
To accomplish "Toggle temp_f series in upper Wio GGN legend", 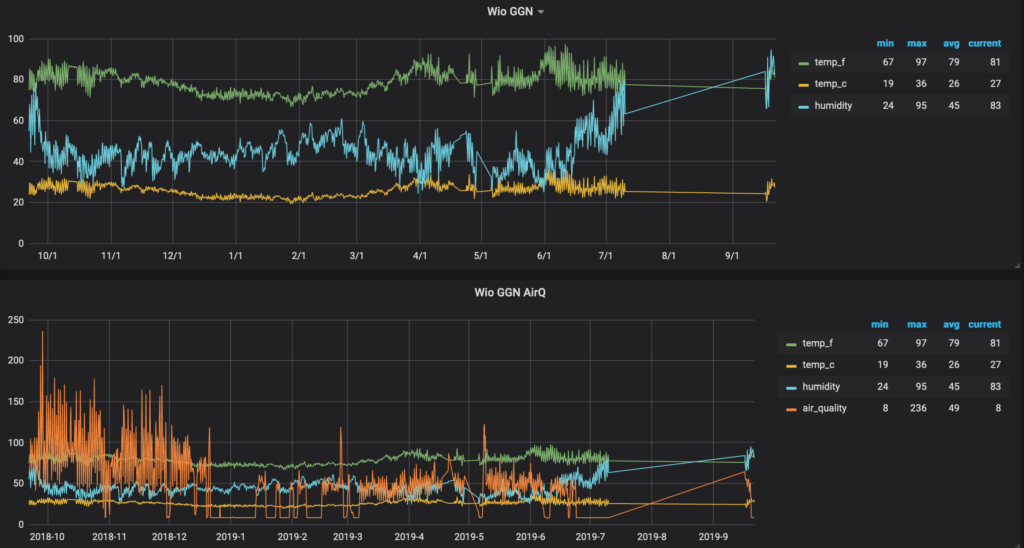I will [831, 62].
